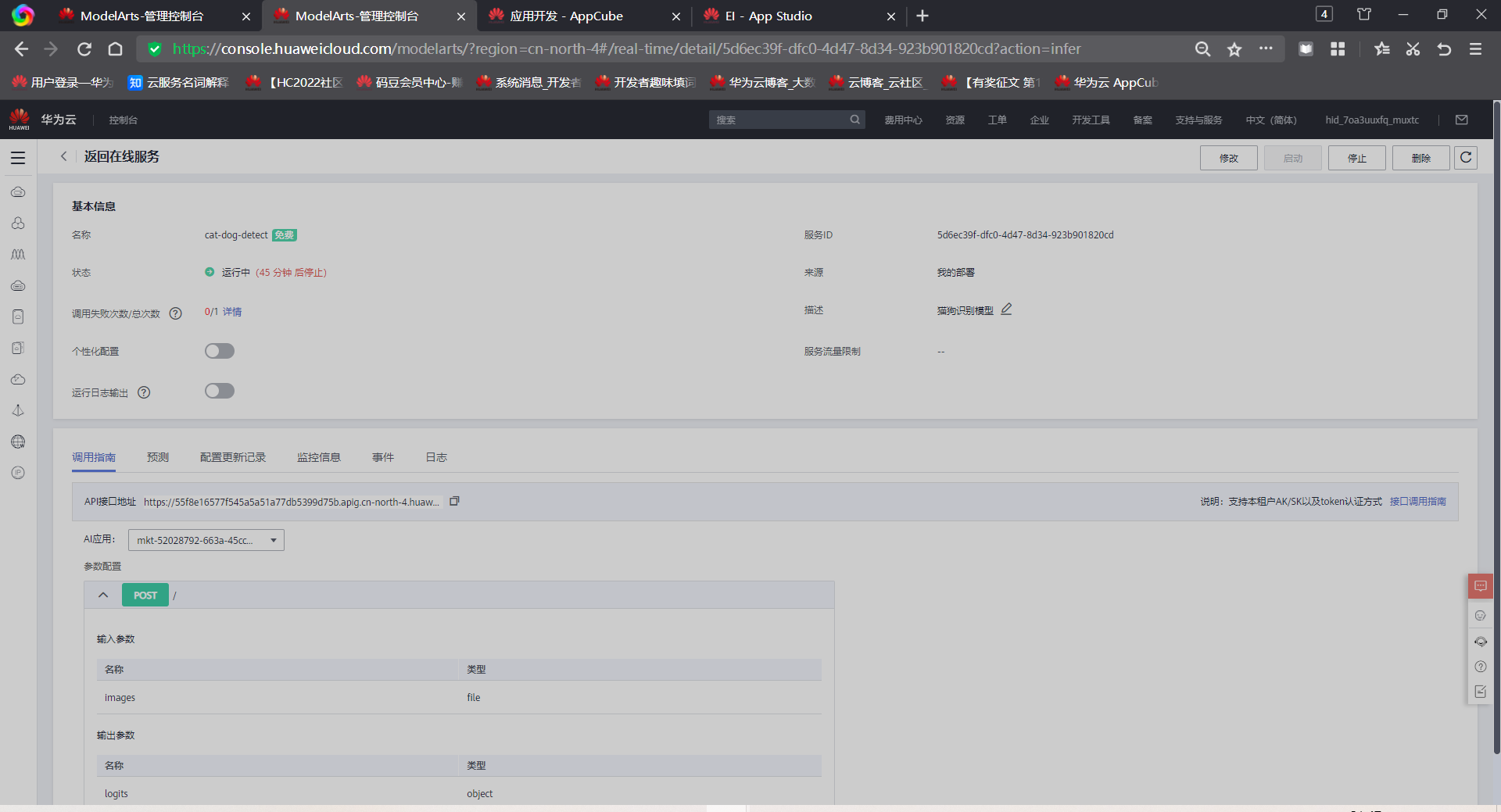Viewport: 1501px width, 812px height.
Task: Open 资源 in the top navigation
Action: [955, 120]
